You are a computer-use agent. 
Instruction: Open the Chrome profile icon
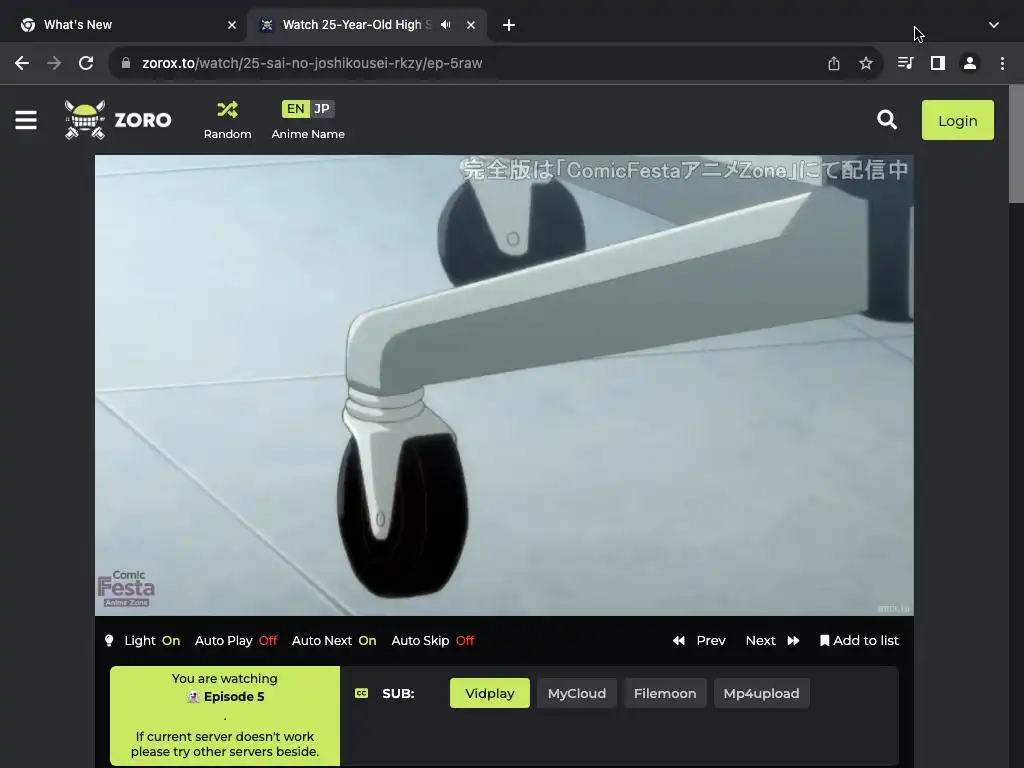click(970, 63)
